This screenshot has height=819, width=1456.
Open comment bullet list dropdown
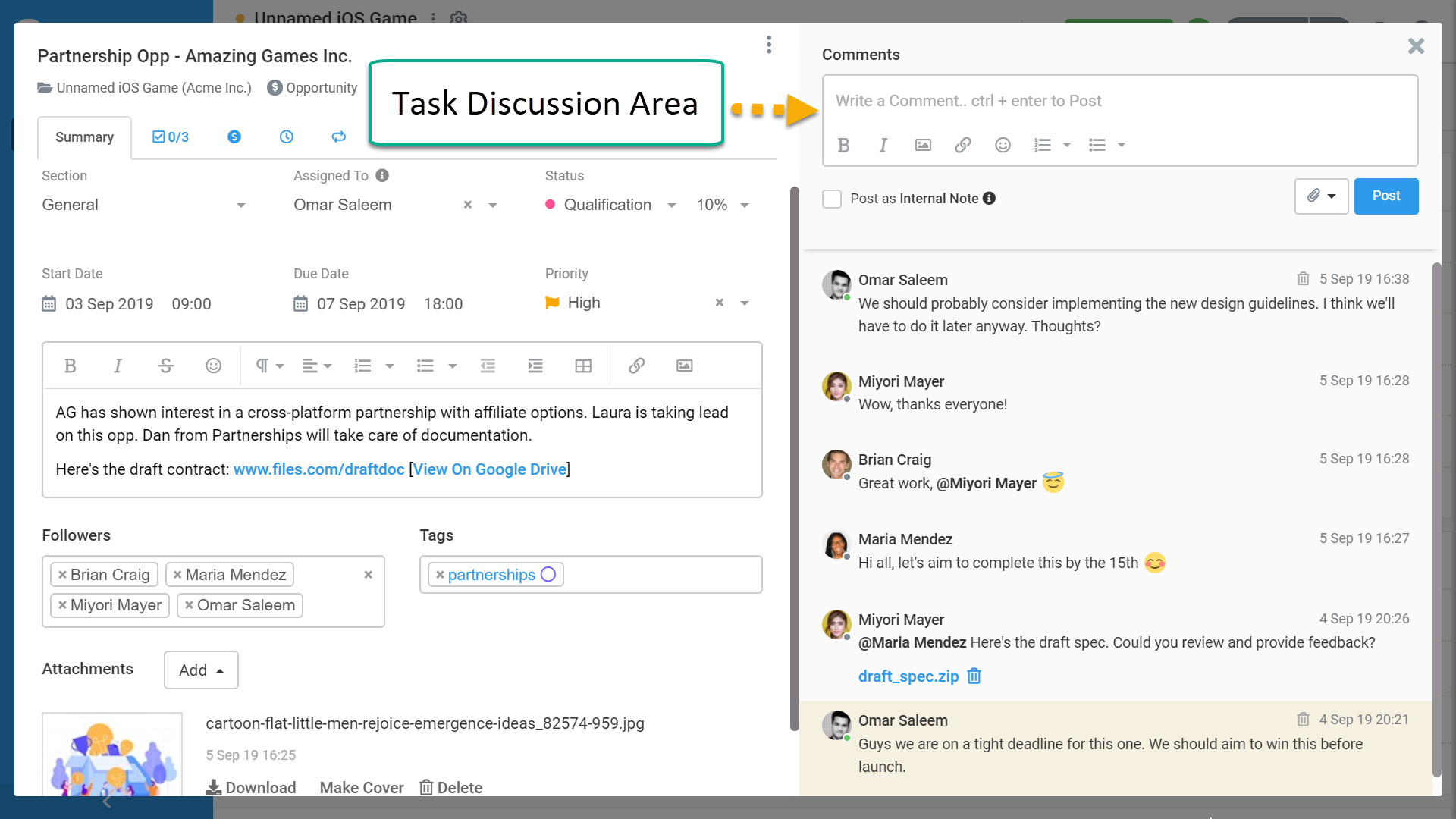point(1121,145)
